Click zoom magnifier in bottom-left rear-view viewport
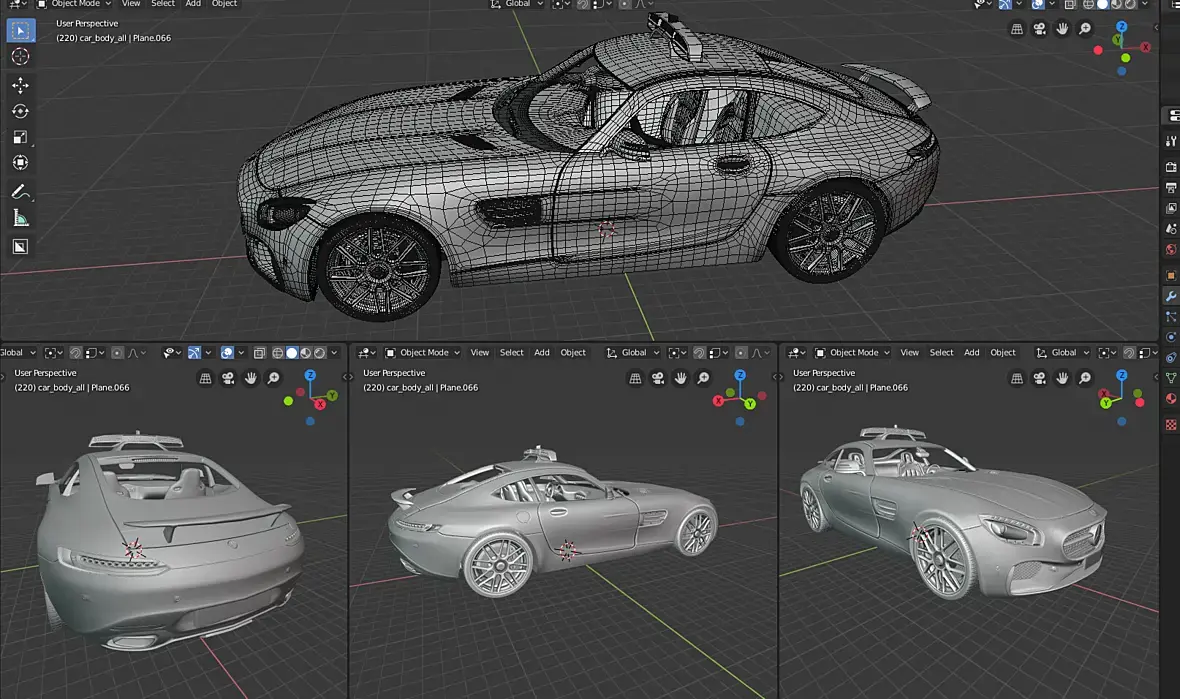Viewport: 1180px width, 699px height. 273,378
